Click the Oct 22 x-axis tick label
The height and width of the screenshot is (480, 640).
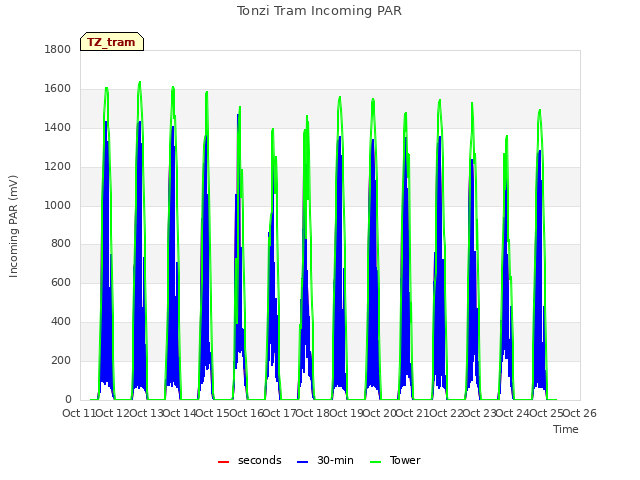click(446, 413)
